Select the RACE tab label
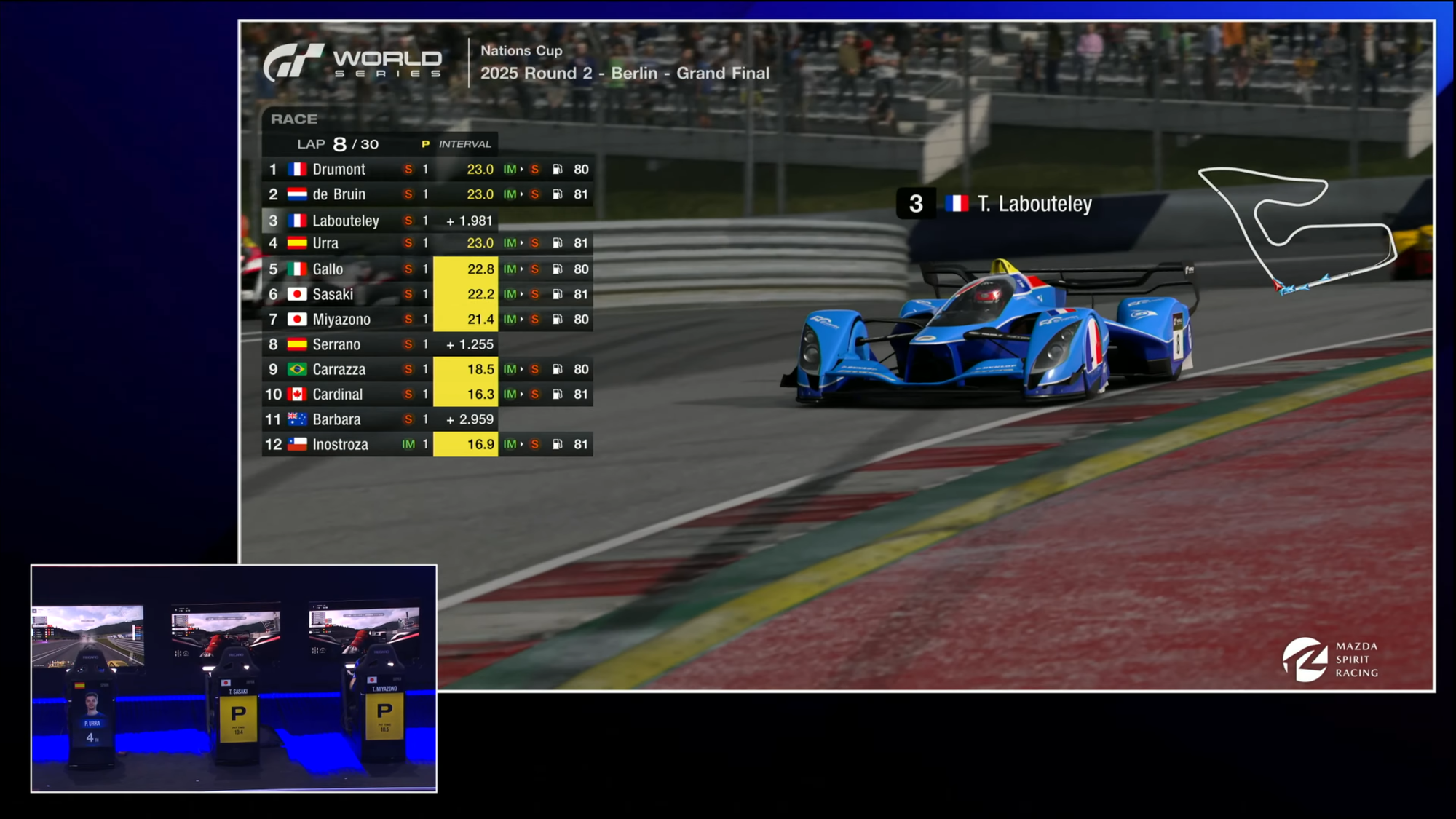The width and height of the screenshot is (1456, 819). 294,119
